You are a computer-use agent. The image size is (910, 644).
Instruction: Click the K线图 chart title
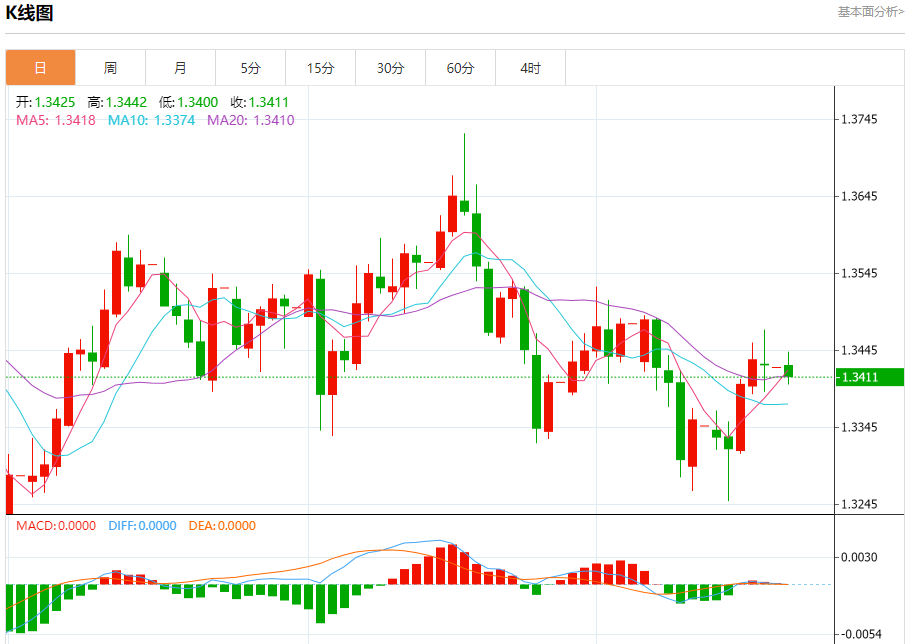click(x=29, y=13)
